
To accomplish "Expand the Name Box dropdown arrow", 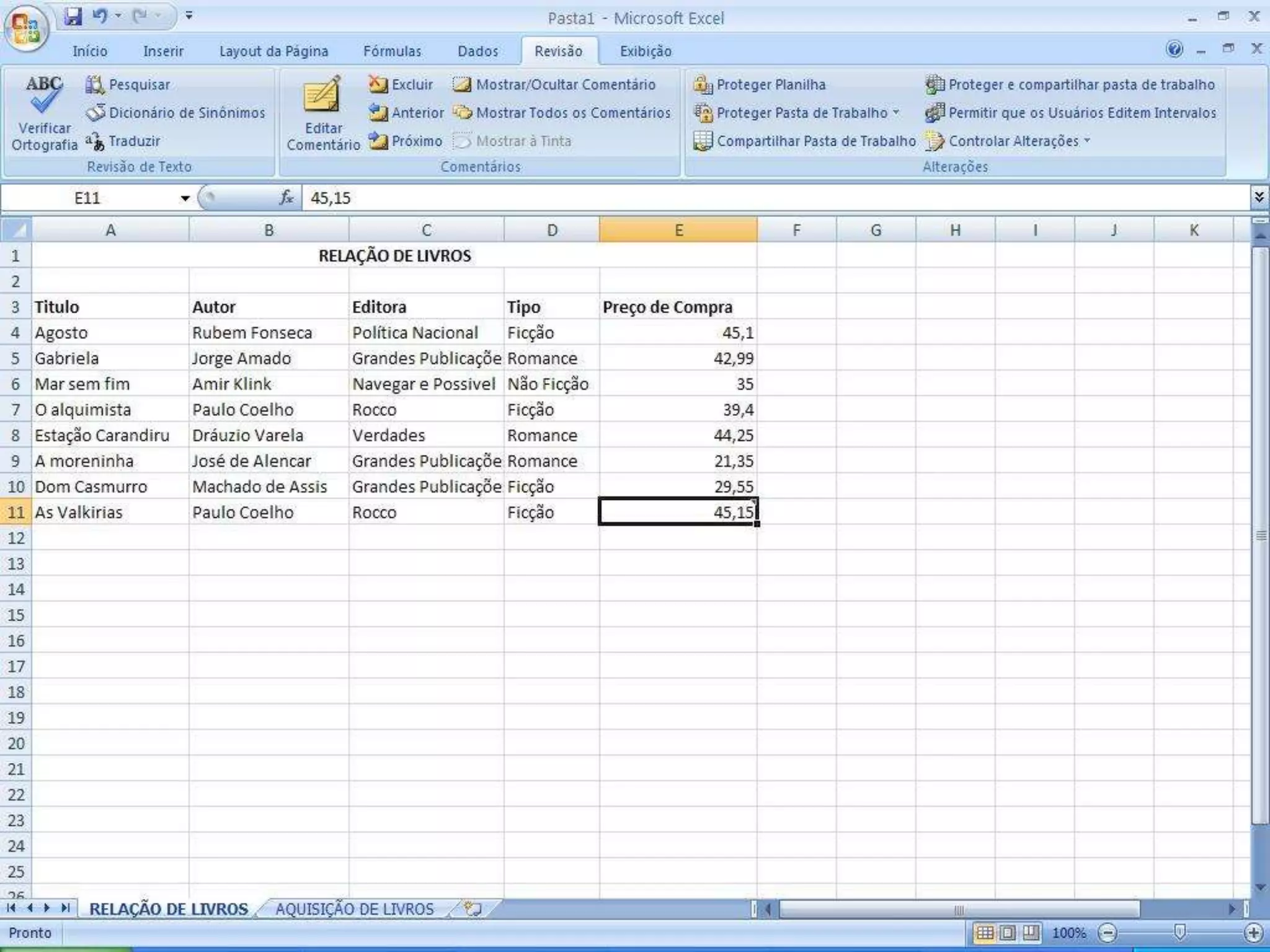I will pos(185,198).
